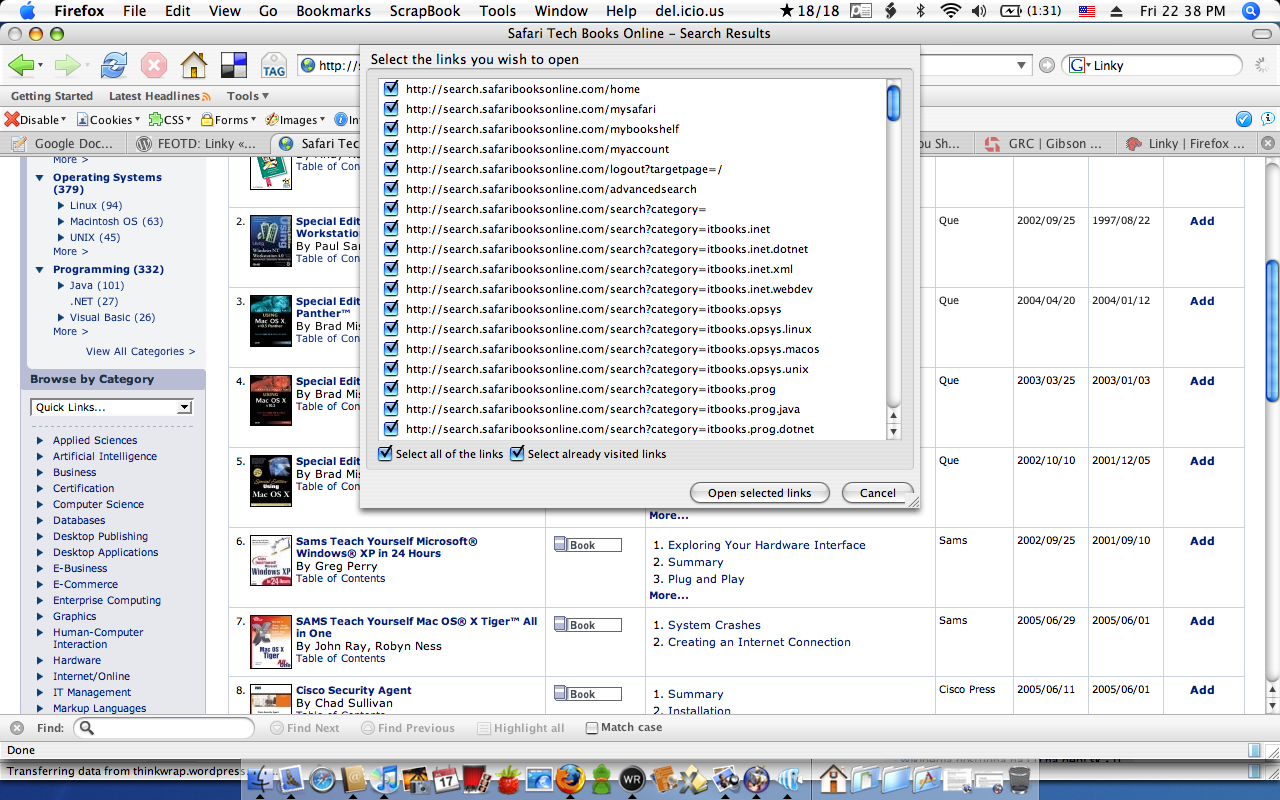This screenshot has width=1280, height=800.
Task: Expand the Macintosh OS subcategory
Action: tap(61, 221)
